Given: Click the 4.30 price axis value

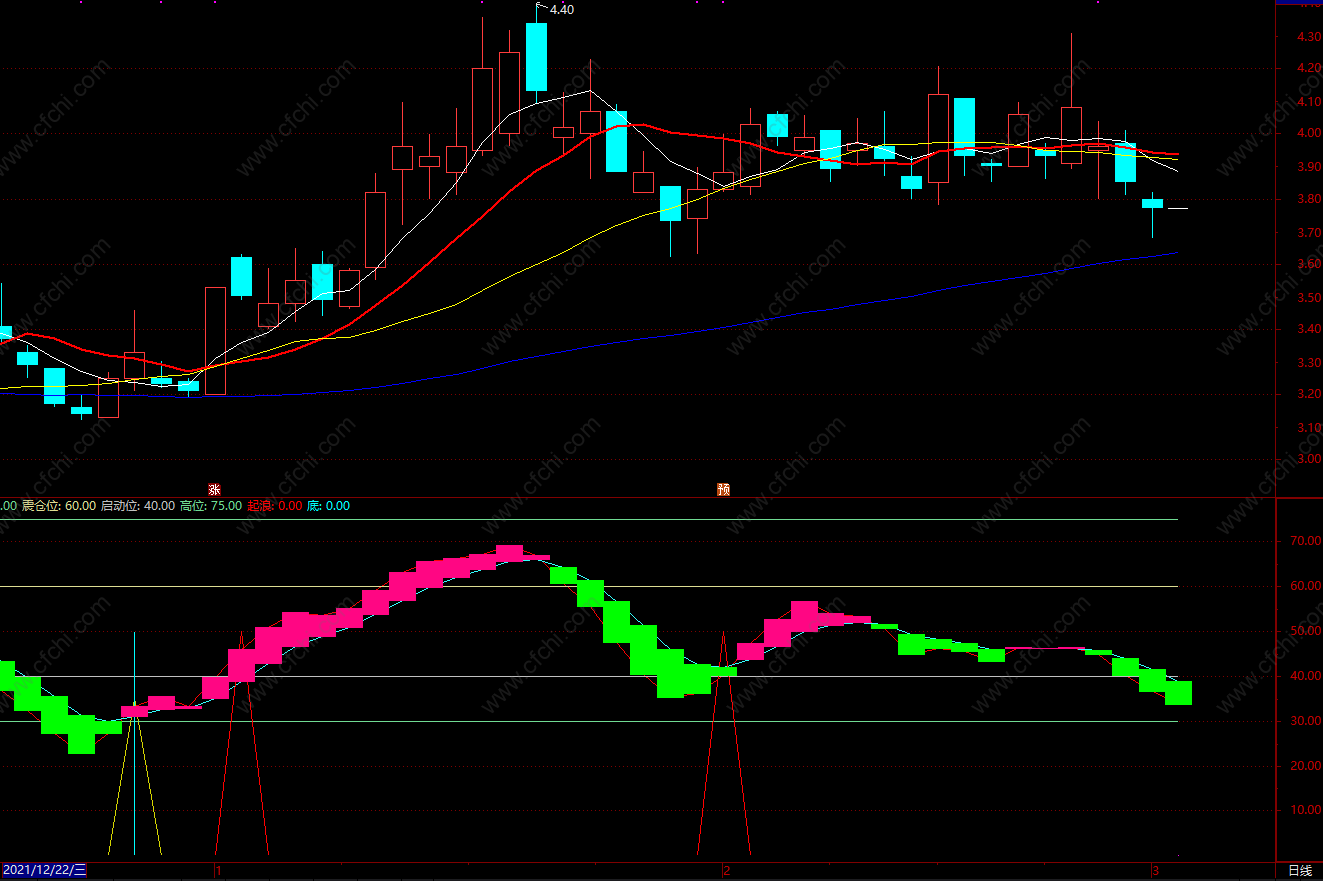Looking at the screenshot, I should [1308, 37].
